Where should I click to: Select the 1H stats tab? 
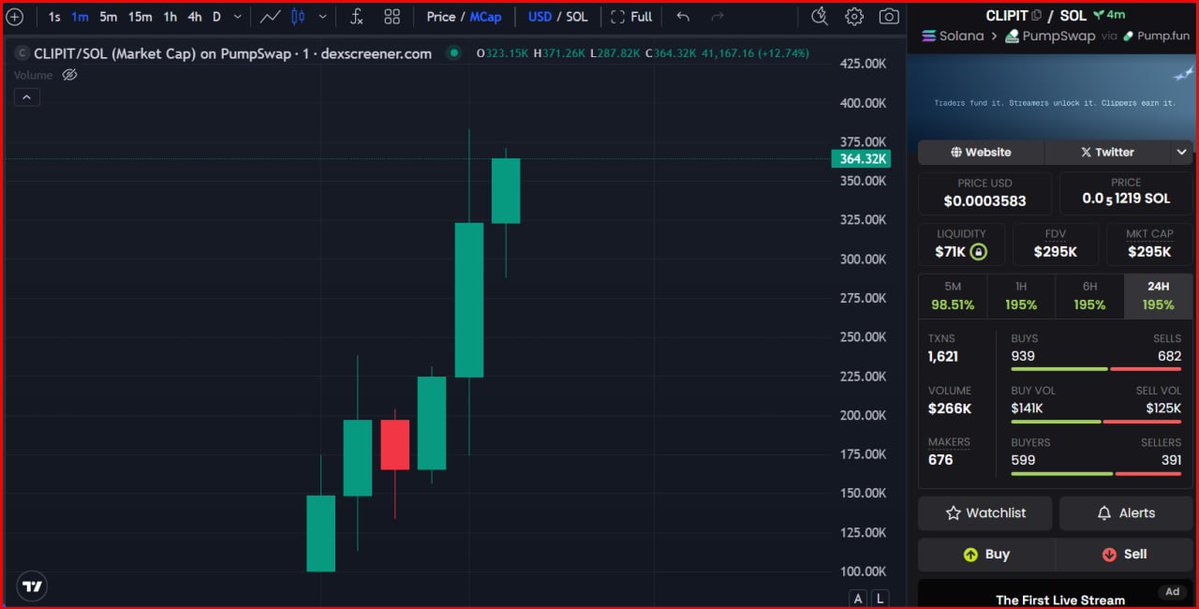click(x=1021, y=295)
